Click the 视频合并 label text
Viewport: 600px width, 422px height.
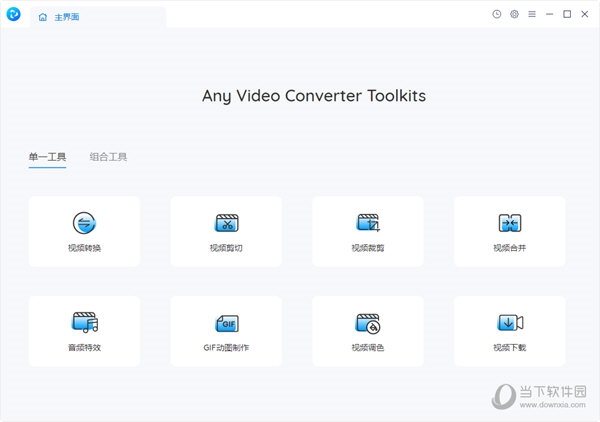(510, 248)
